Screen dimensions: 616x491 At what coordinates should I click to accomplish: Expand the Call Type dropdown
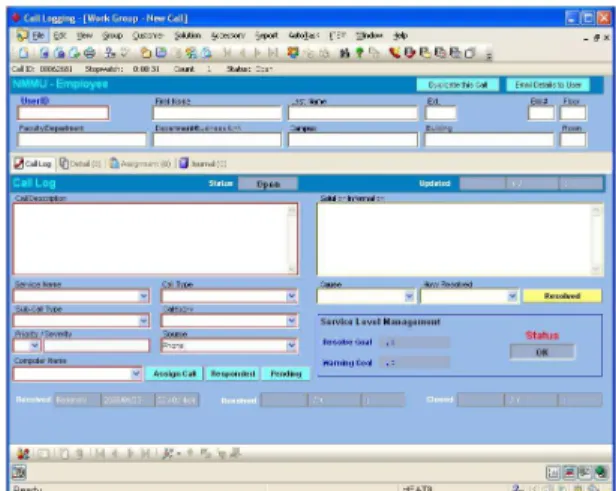pyautogui.click(x=291, y=297)
